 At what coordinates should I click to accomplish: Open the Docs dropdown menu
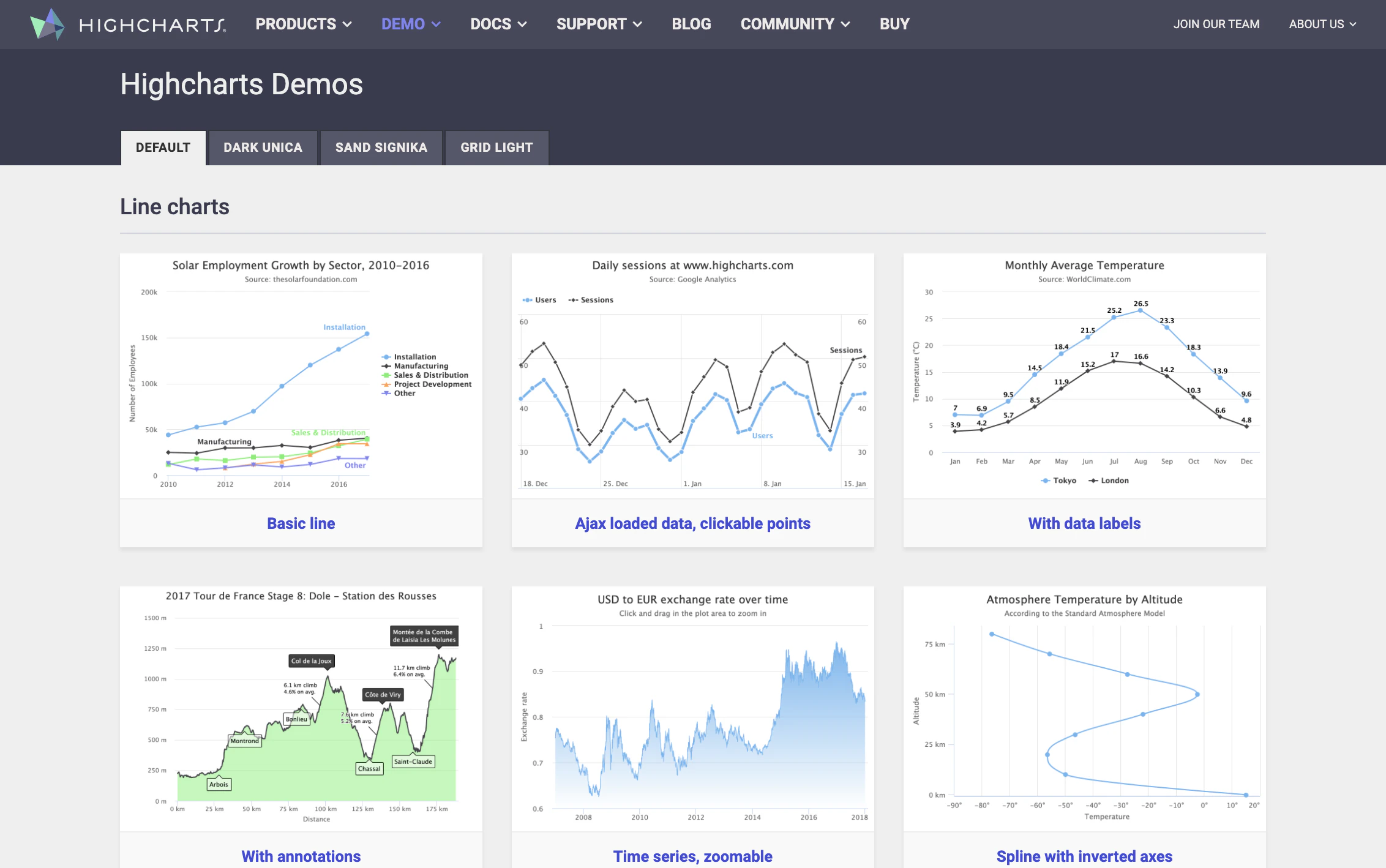pos(498,24)
